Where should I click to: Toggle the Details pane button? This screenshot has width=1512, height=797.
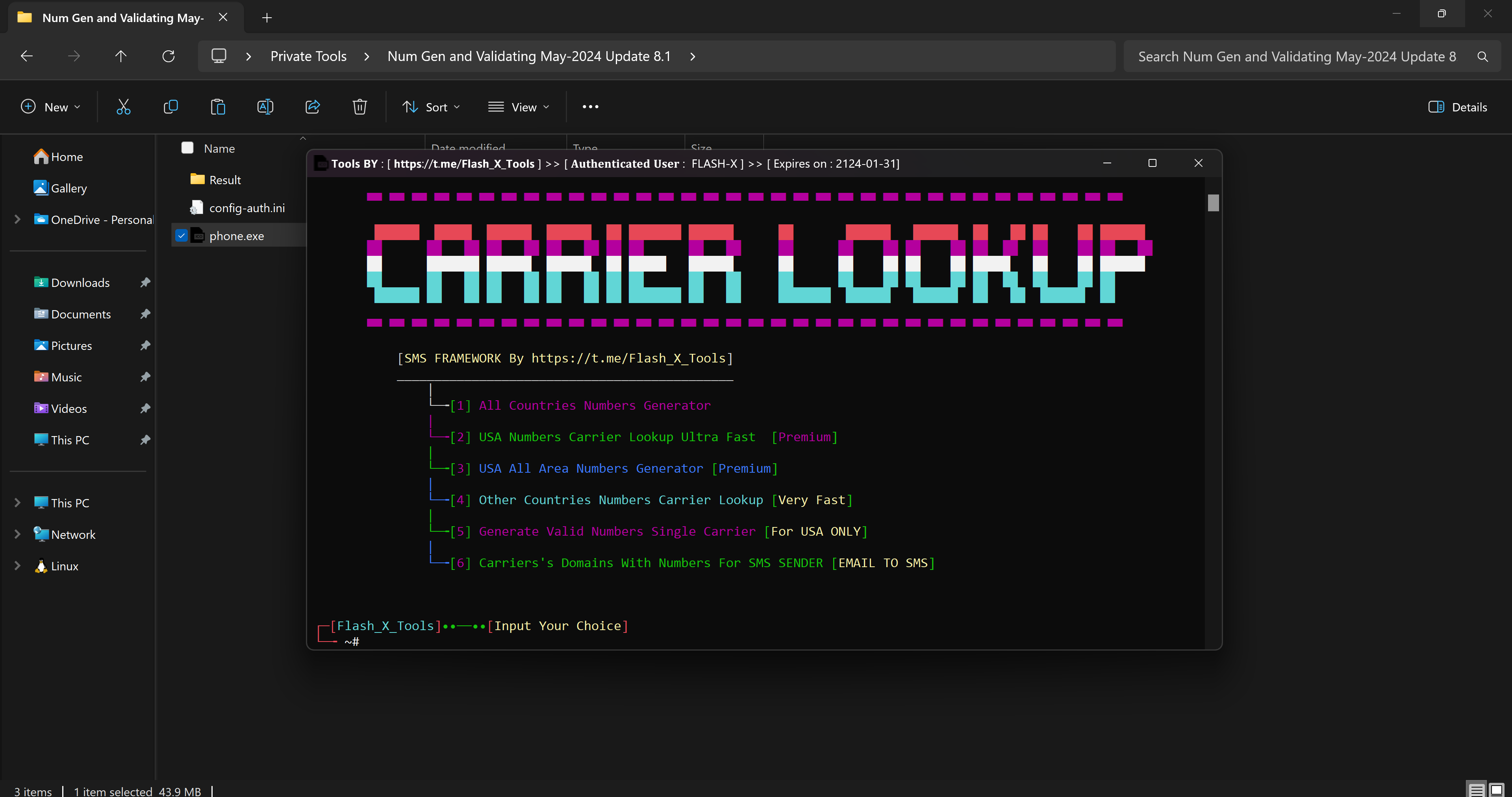click(1458, 107)
